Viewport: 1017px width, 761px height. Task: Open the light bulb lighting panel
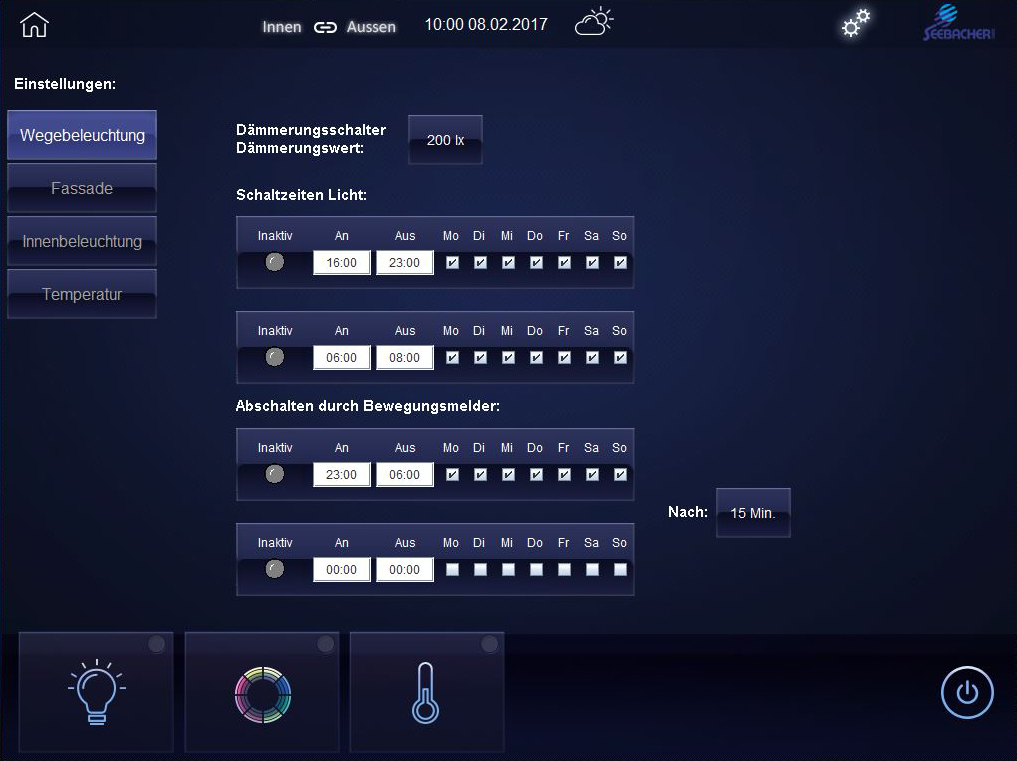click(x=96, y=692)
